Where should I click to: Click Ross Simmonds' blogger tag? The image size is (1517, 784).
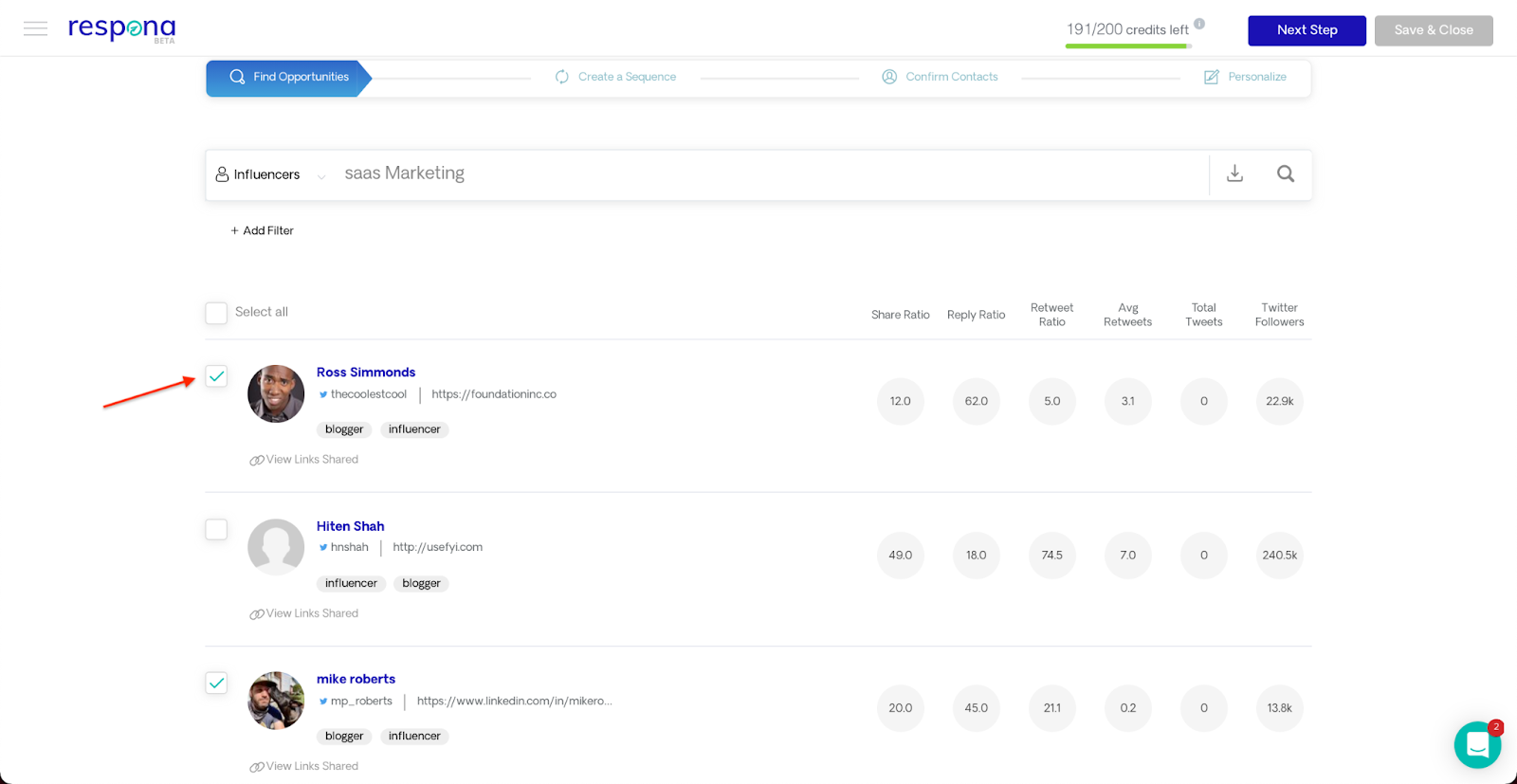pyautogui.click(x=344, y=429)
